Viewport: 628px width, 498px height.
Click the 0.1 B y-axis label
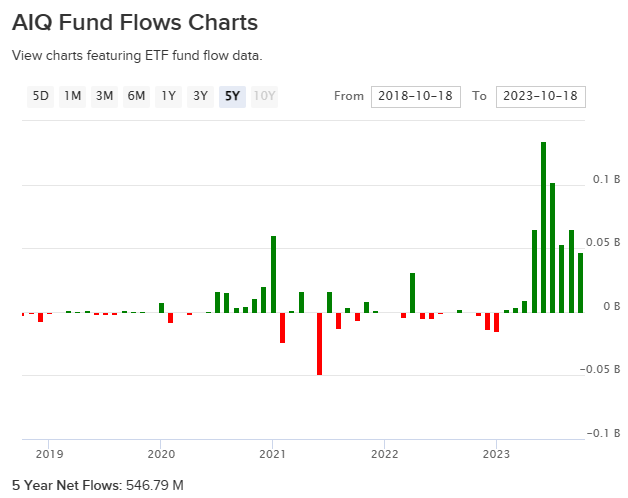[x=606, y=179]
